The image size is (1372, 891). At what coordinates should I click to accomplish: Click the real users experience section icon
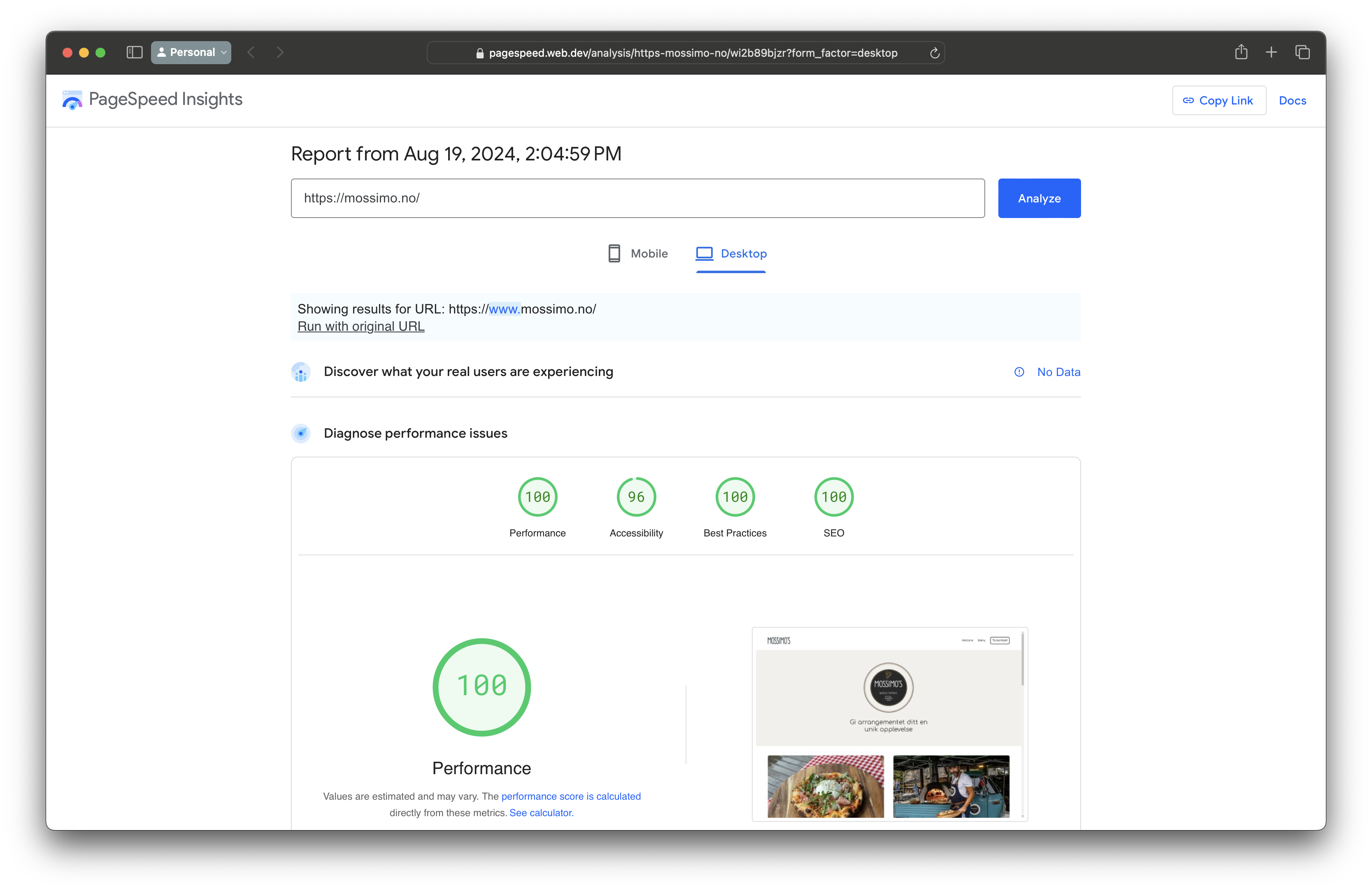click(301, 372)
